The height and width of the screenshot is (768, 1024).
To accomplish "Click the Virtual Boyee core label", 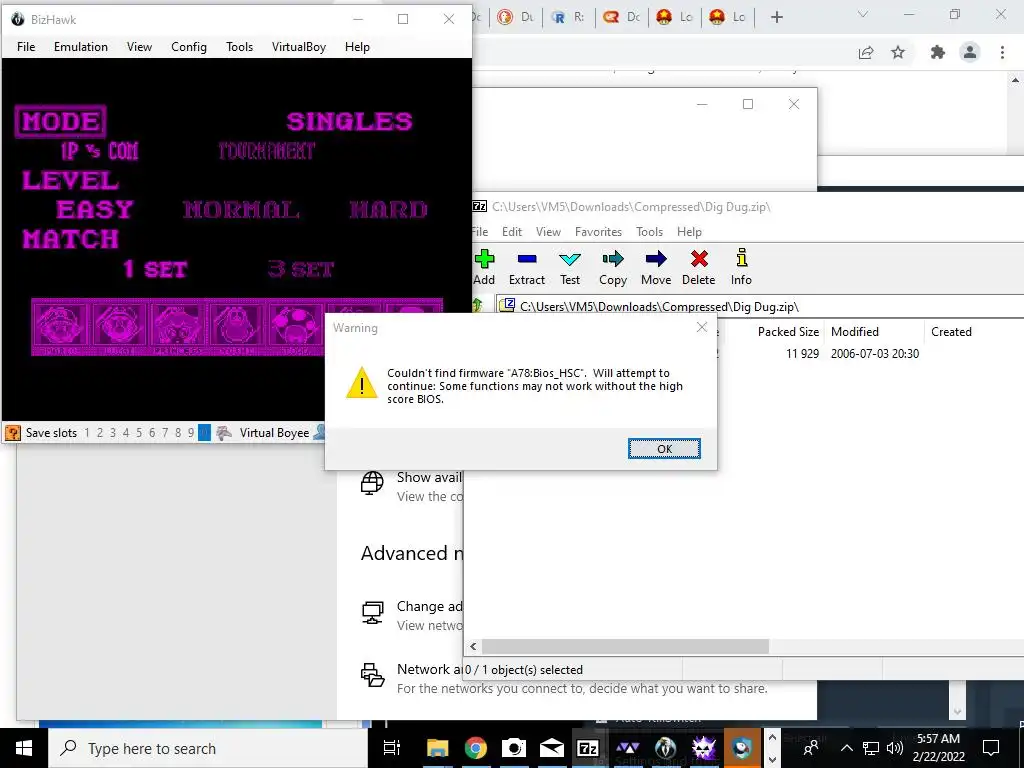I will [x=274, y=432].
